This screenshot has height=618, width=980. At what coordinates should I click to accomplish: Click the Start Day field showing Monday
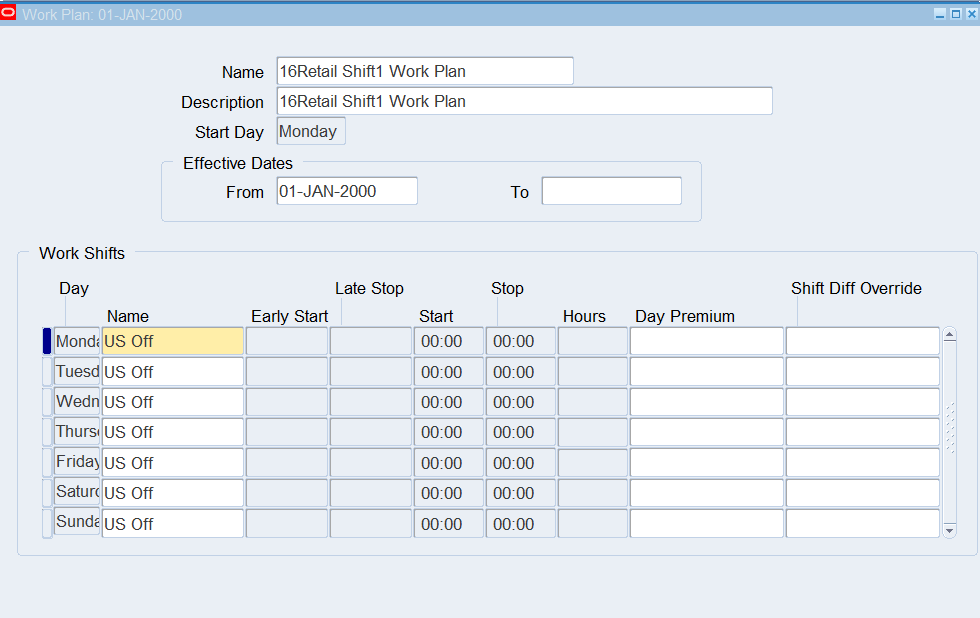click(311, 131)
